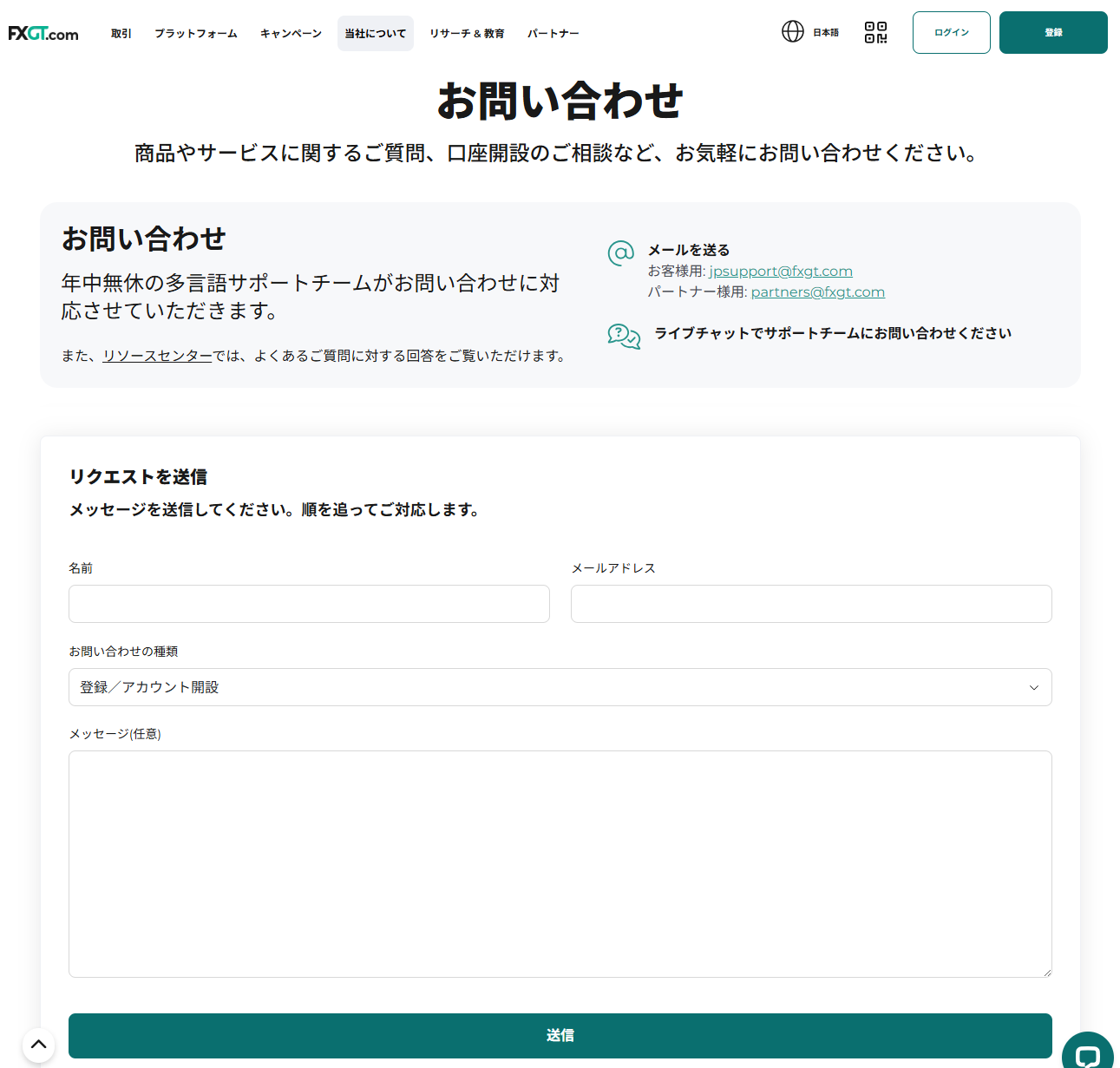This screenshot has height=1068, width=1120.
Task: Open the プラットフォーム menu
Action: [196, 34]
